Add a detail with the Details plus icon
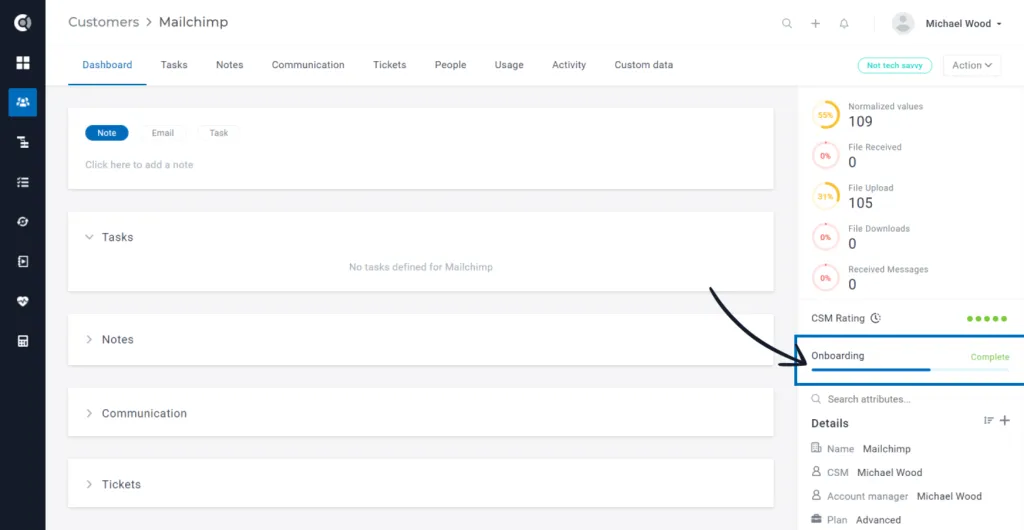Screen dimensions: 1024x530 pyautogui.click(x=1005, y=421)
